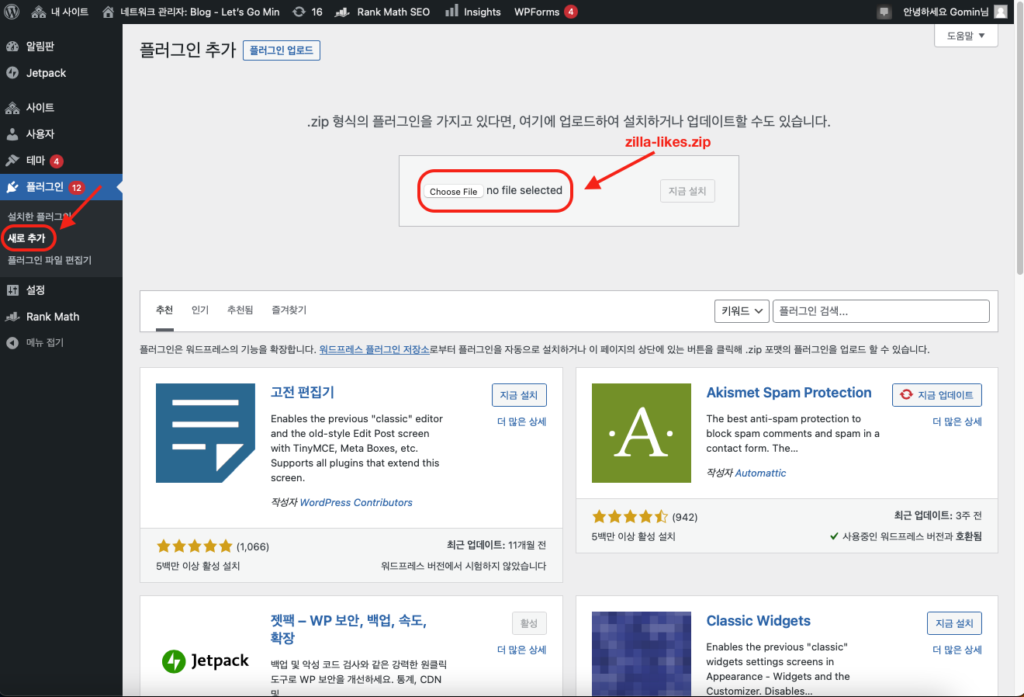Viewport: 1024px width, 697px height.
Task: Click the WordPress logo in admin bar
Action: 12,12
